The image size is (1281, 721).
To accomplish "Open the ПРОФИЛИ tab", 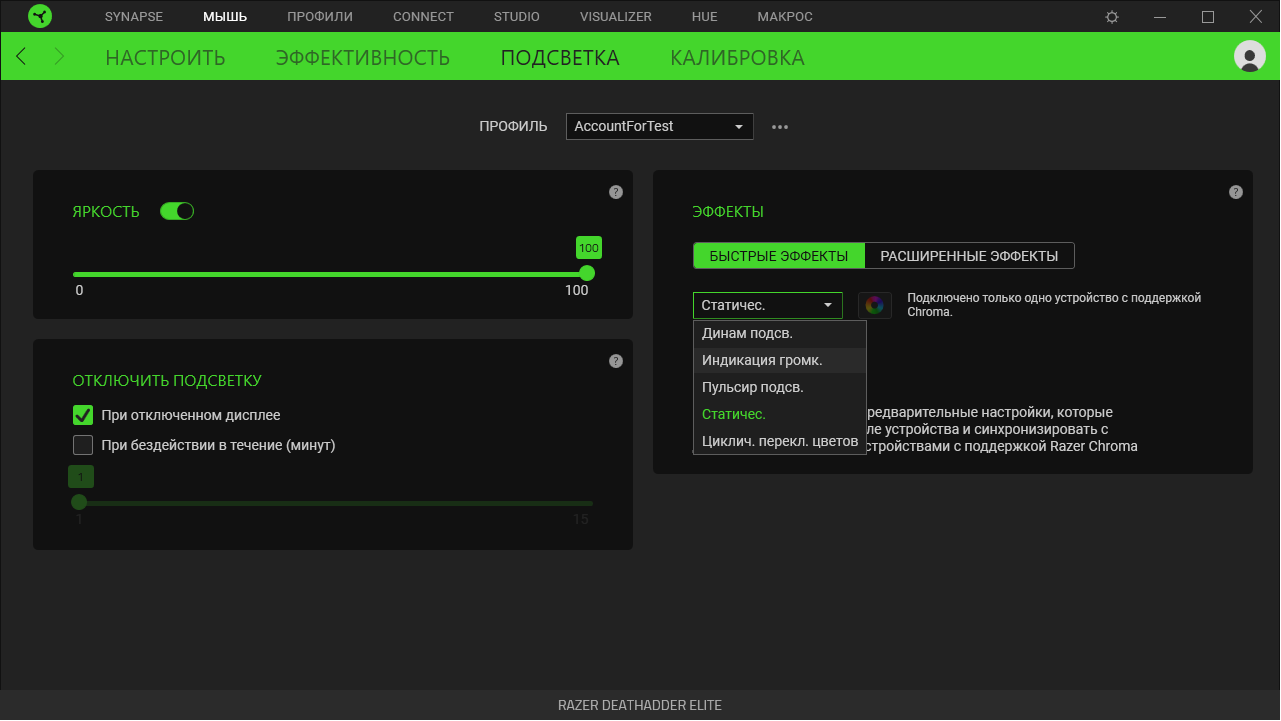I will coord(320,17).
